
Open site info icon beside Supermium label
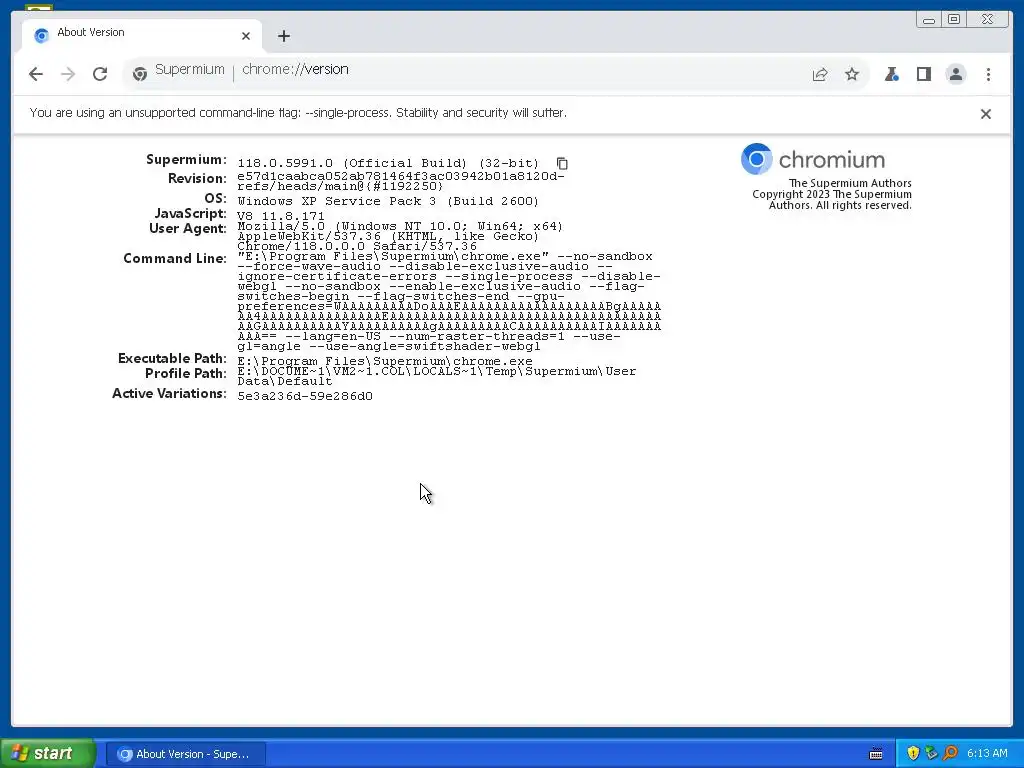pos(139,74)
